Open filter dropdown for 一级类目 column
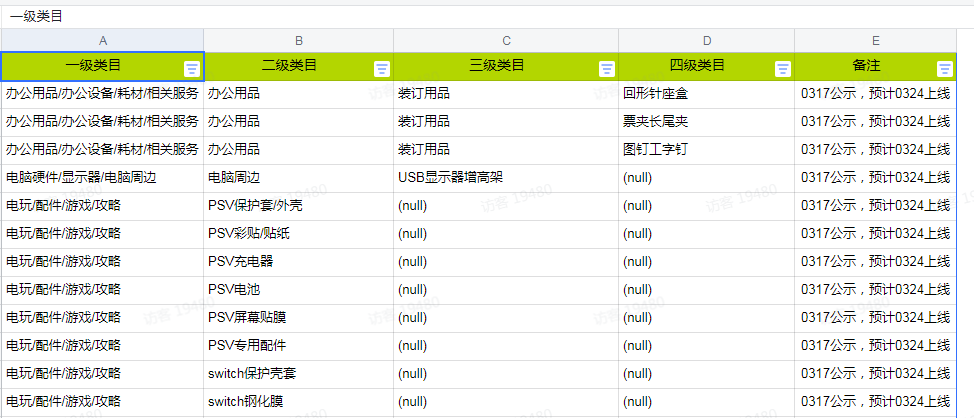974x418 pixels. [192, 69]
